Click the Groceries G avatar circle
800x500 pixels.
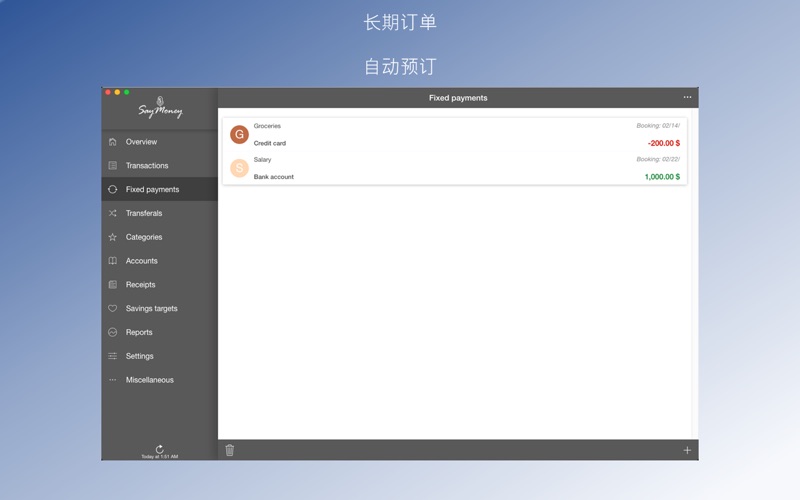(239, 135)
